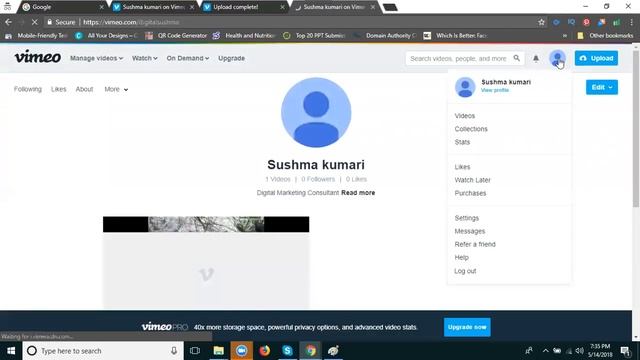Click the Sushma kumari name in the menu
Viewport: 640px width, 360px height.
coord(506,82)
